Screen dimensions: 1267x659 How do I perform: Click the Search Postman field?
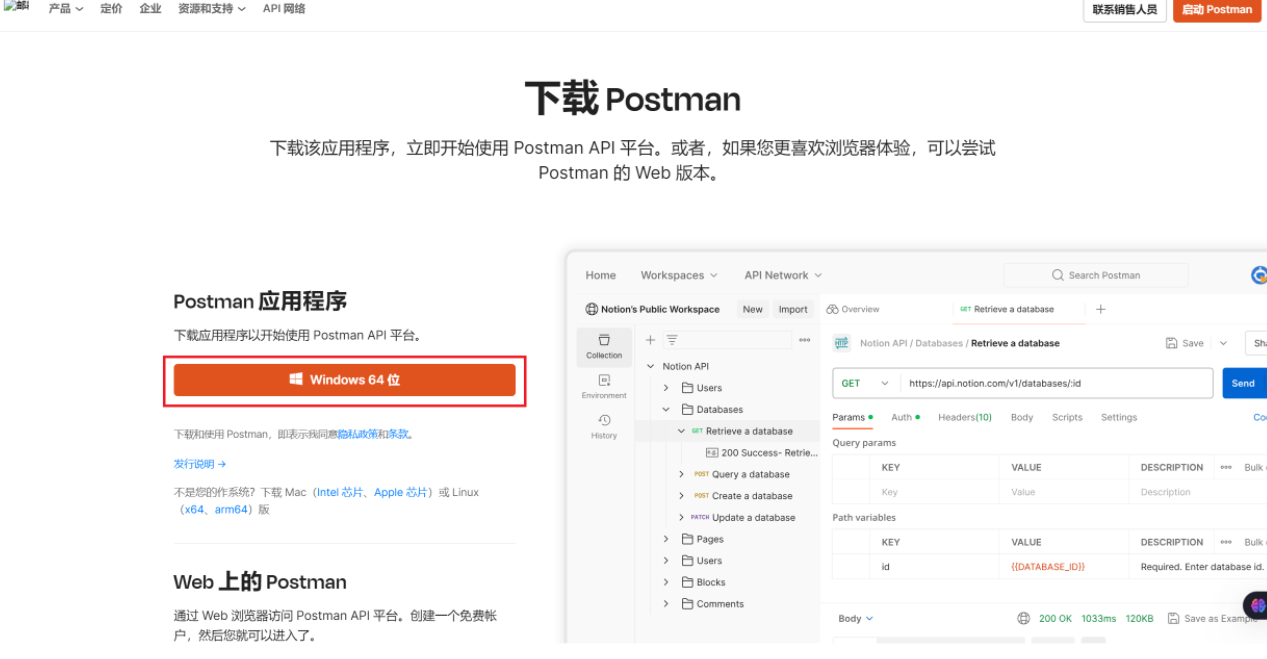(1096, 275)
